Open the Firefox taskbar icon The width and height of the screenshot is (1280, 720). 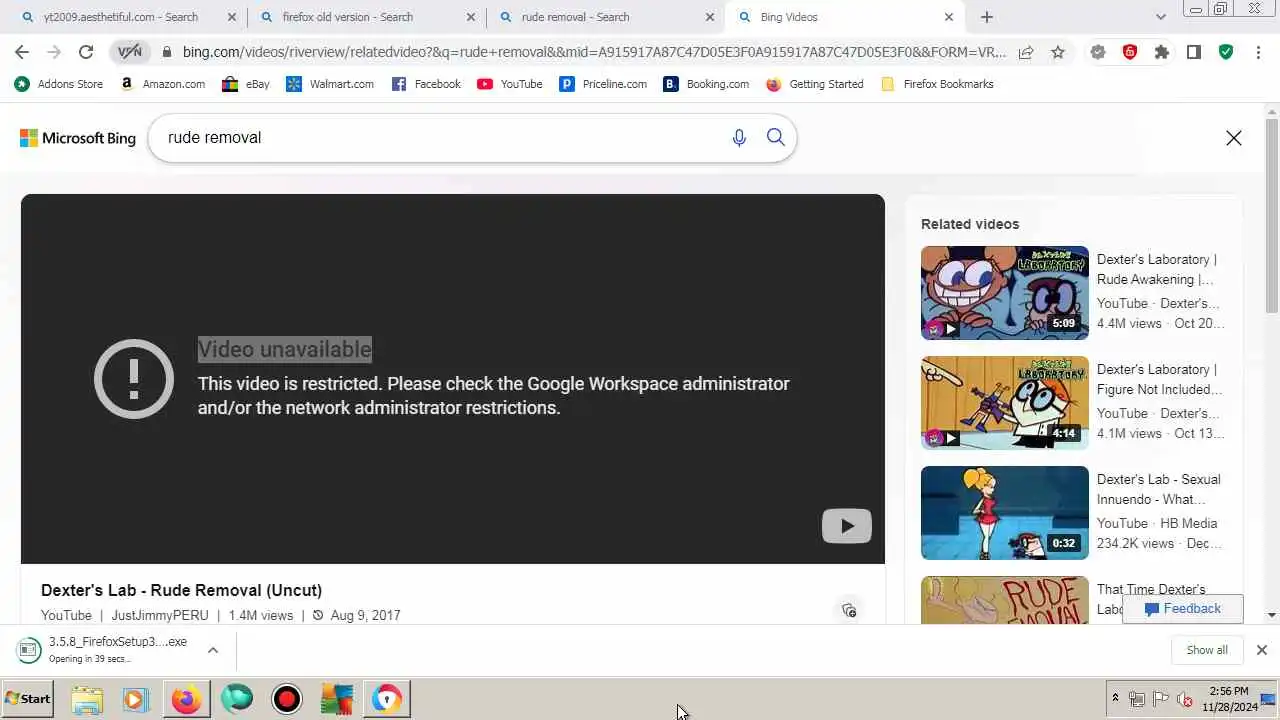[186, 699]
